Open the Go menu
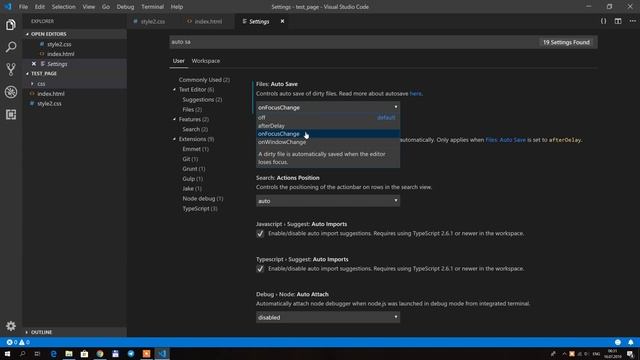The height and width of the screenshot is (360, 640). coord(106,7)
